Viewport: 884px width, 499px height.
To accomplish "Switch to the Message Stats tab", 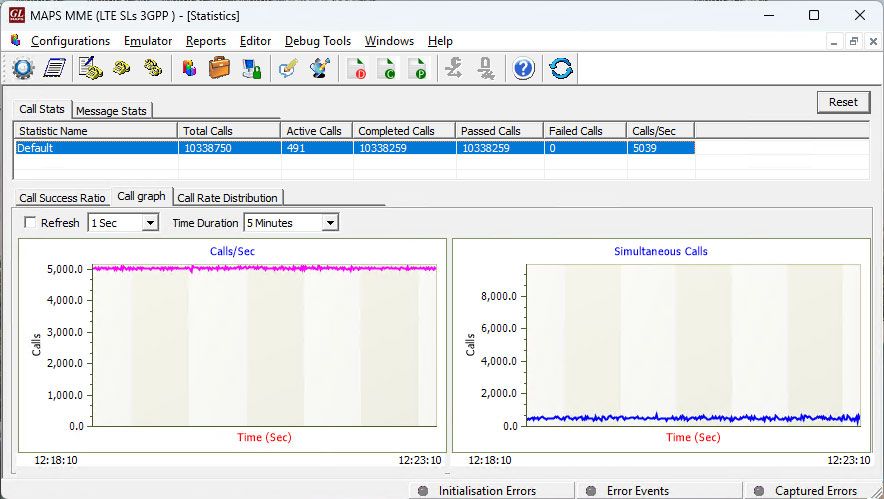I will [111, 111].
